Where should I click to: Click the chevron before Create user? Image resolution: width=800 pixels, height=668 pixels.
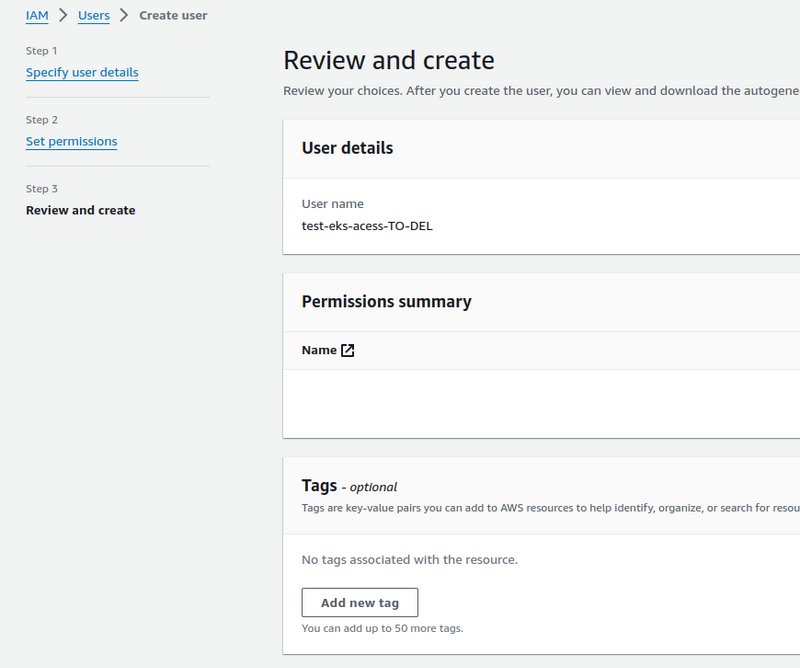click(x=124, y=16)
